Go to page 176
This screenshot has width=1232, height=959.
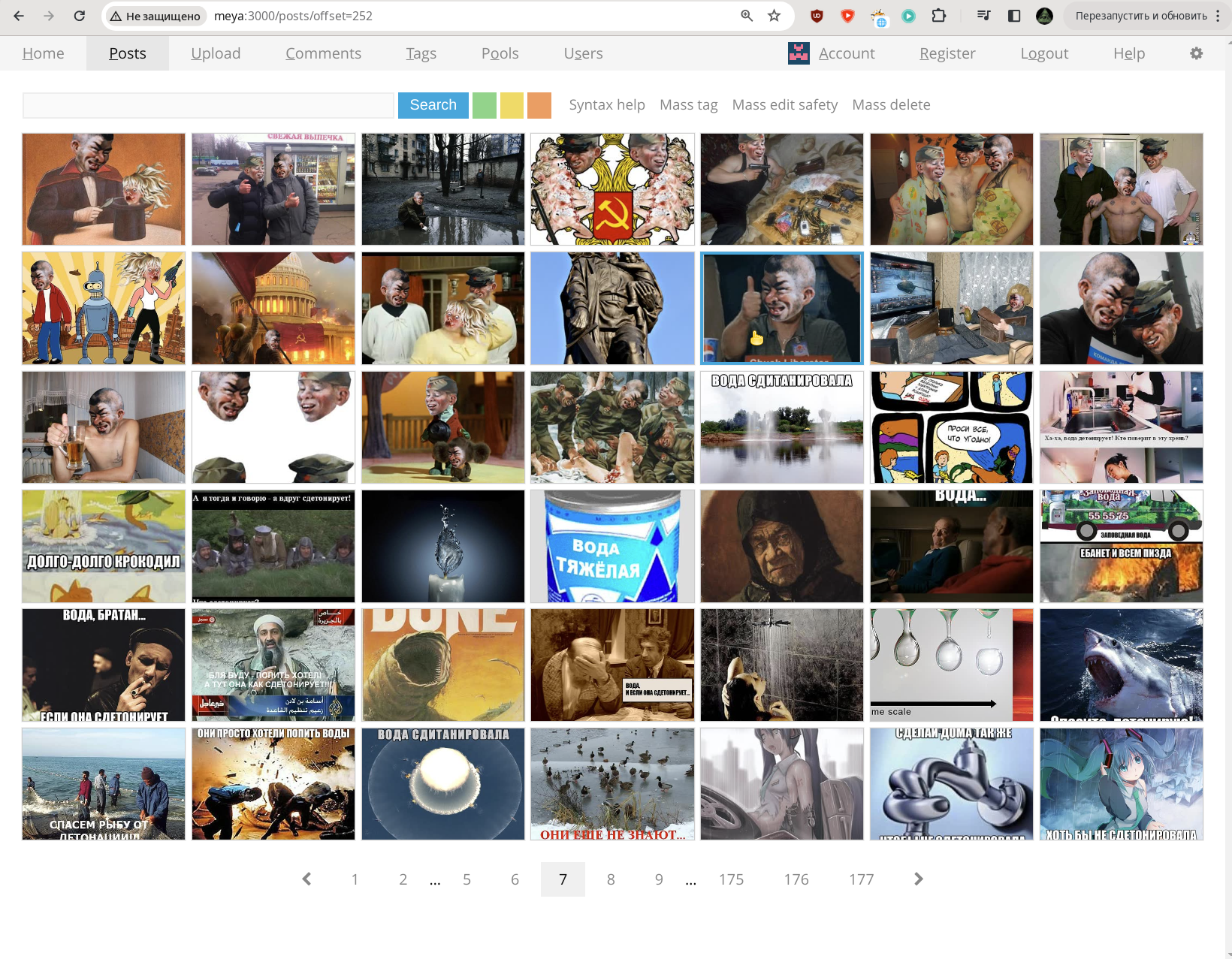click(x=797, y=879)
